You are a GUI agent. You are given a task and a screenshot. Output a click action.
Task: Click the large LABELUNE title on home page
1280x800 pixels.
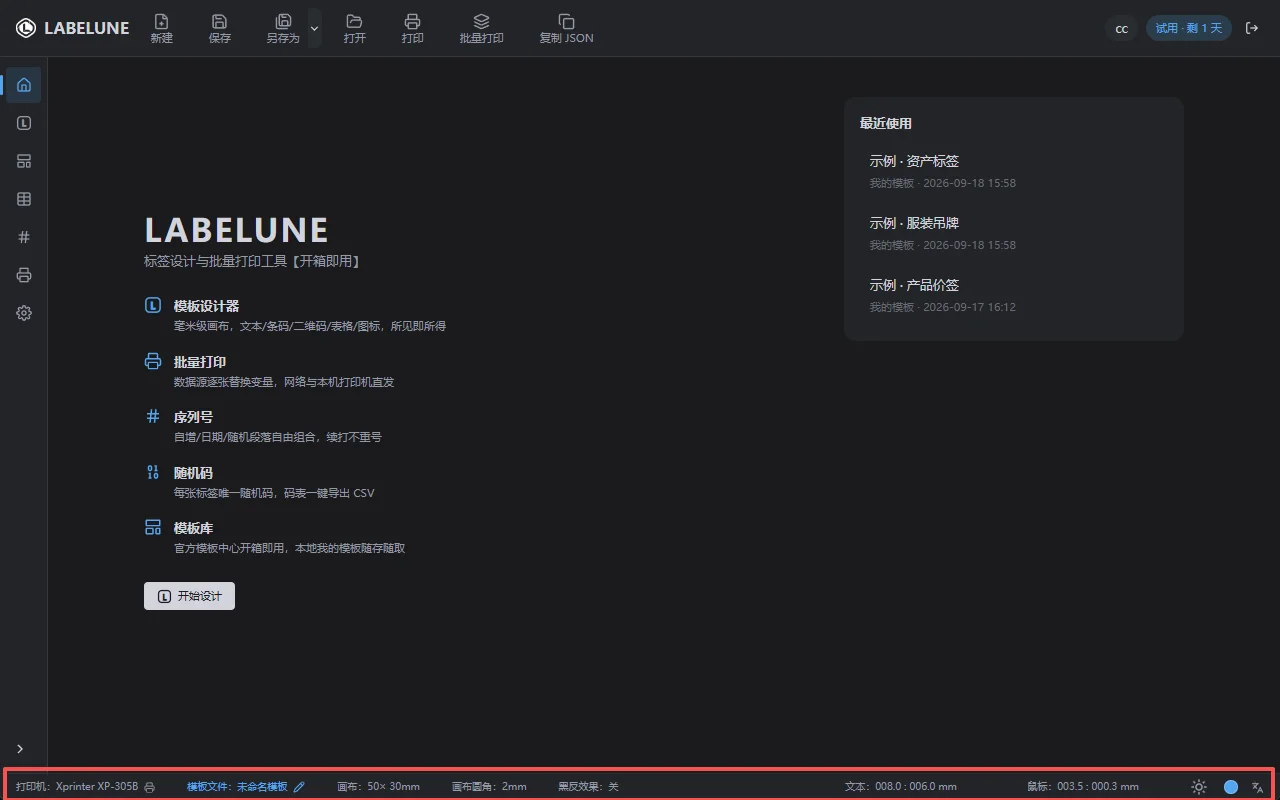pyautogui.click(x=236, y=230)
